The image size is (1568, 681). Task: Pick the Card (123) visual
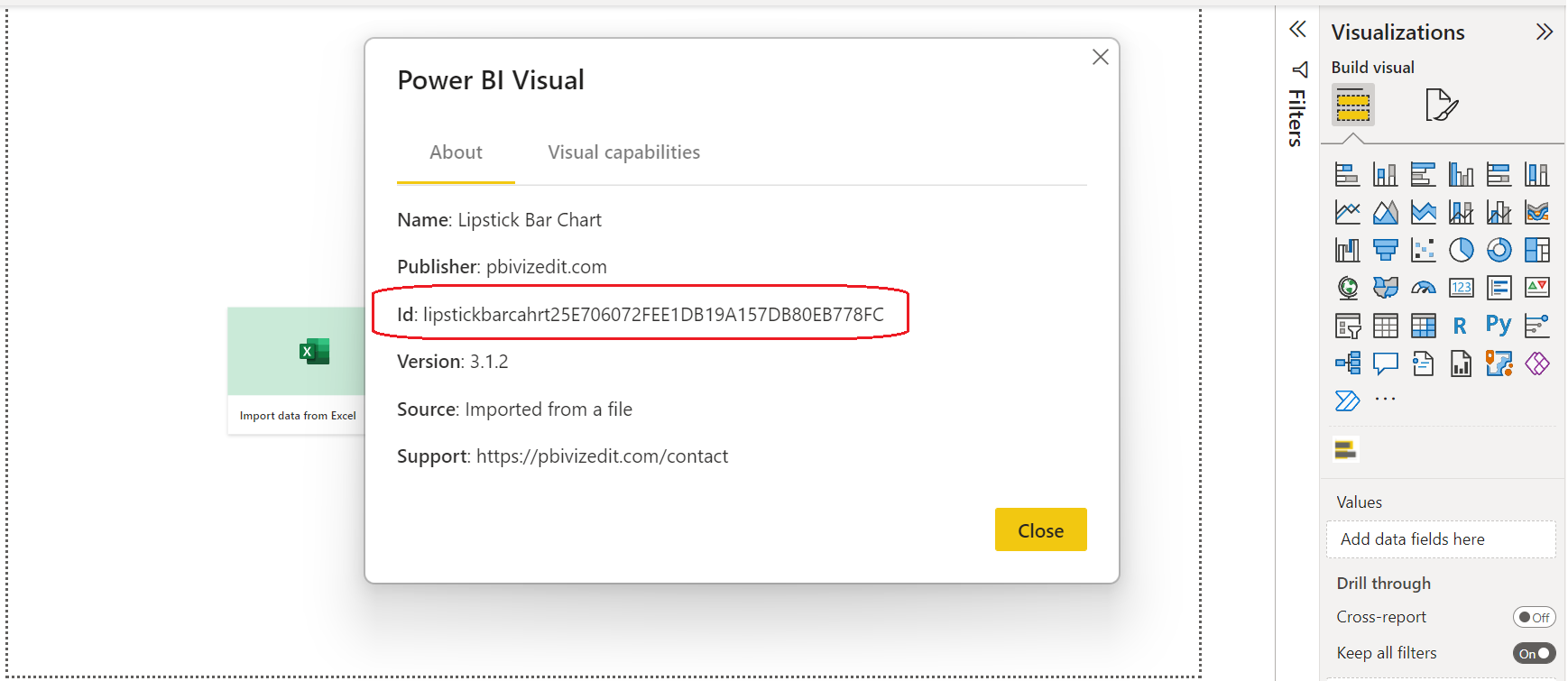(x=1461, y=288)
